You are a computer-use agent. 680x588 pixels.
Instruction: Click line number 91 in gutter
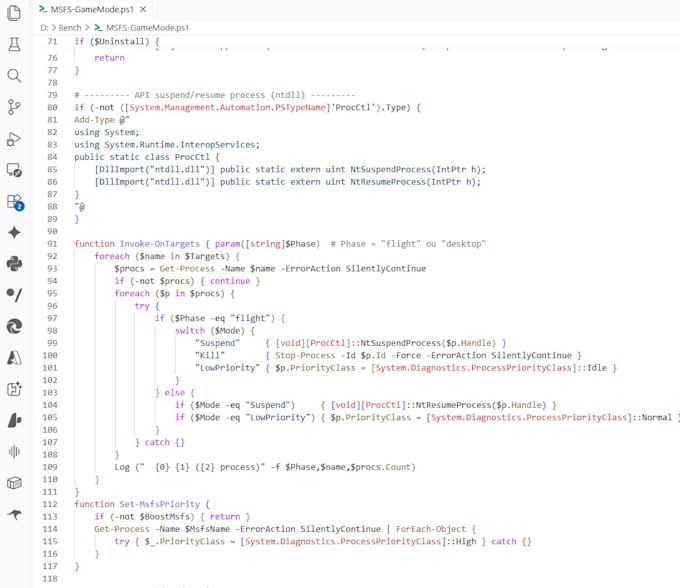pyautogui.click(x=52, y=244)
